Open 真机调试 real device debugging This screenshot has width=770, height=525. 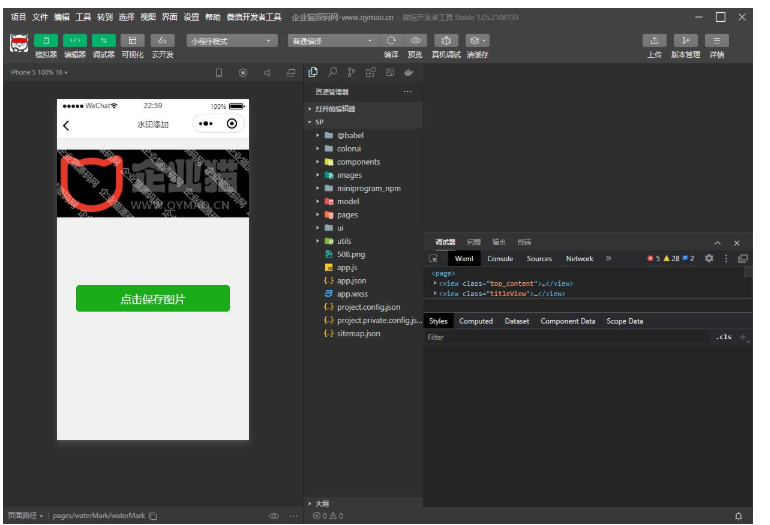pyautogui.click(x=446, y=41)
